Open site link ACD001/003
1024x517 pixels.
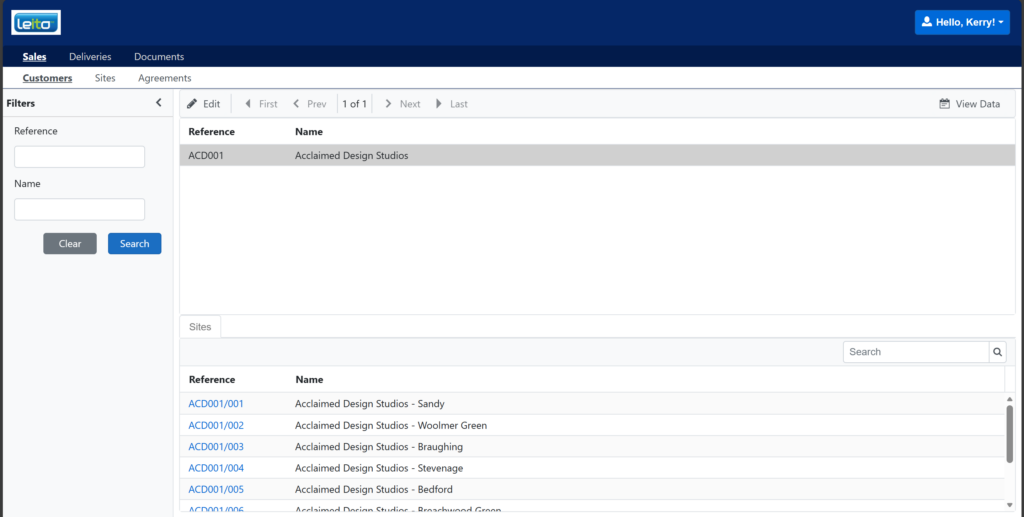pyautogui.click(x=216, y=447)
